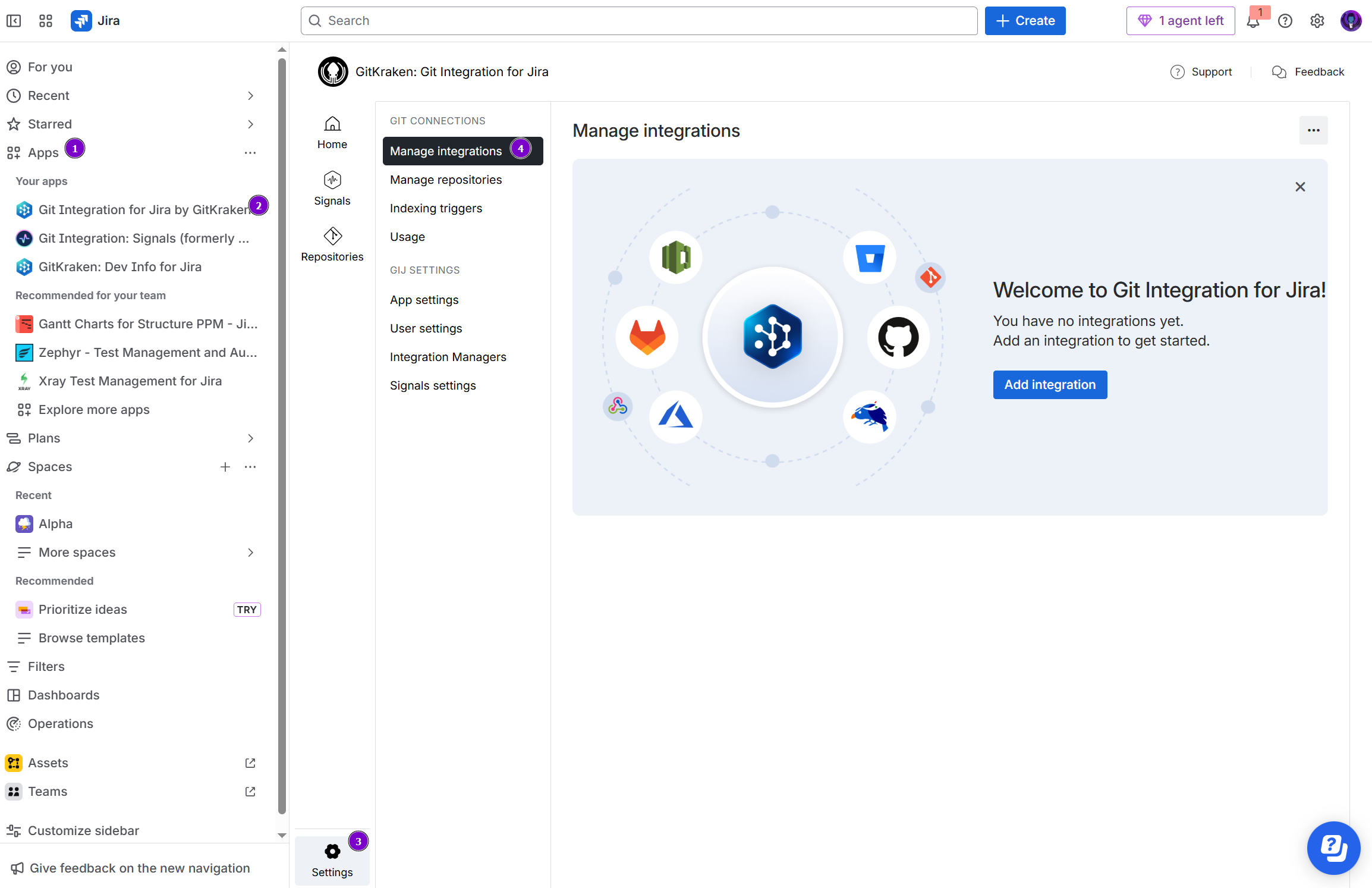Image resolution: width=1372 pixels, height=888 pixels.
Task: Click the notifications bell icon
Action: [1253, 21]
